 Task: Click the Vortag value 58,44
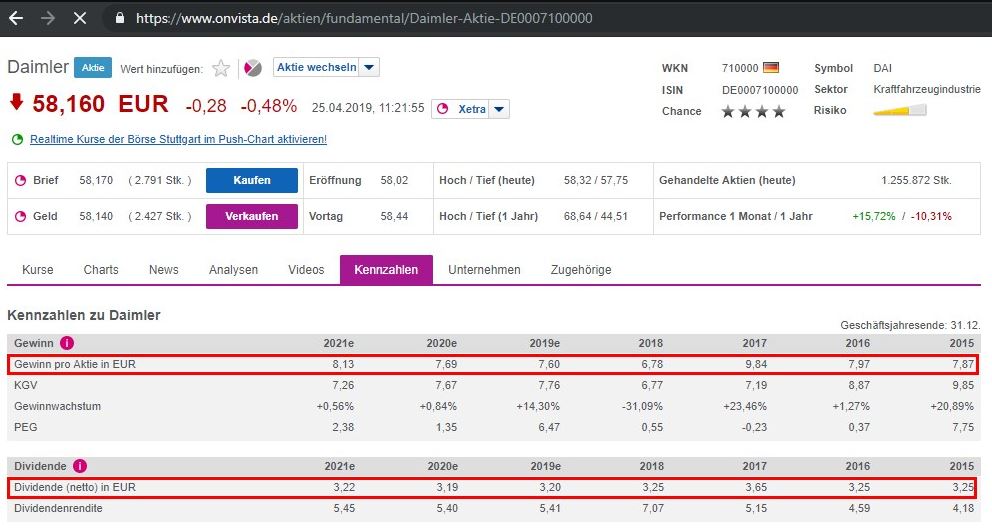394,216
